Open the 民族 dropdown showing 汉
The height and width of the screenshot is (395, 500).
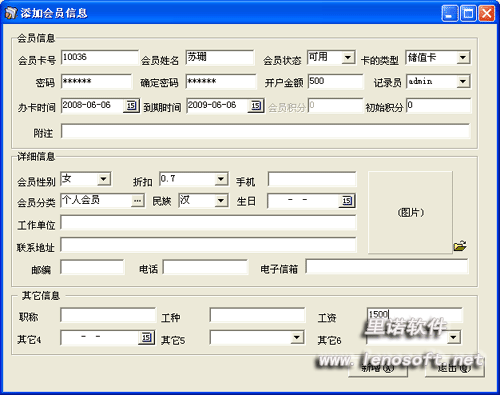pos(221,201)
